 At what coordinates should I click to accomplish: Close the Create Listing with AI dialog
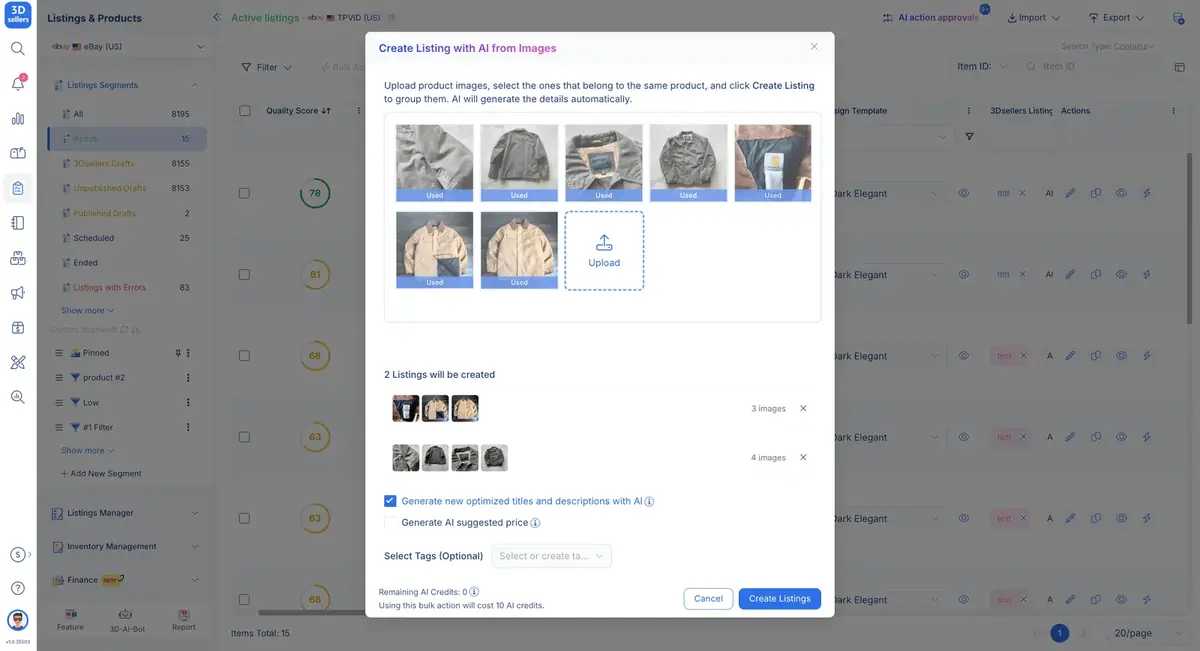(814, 46)
